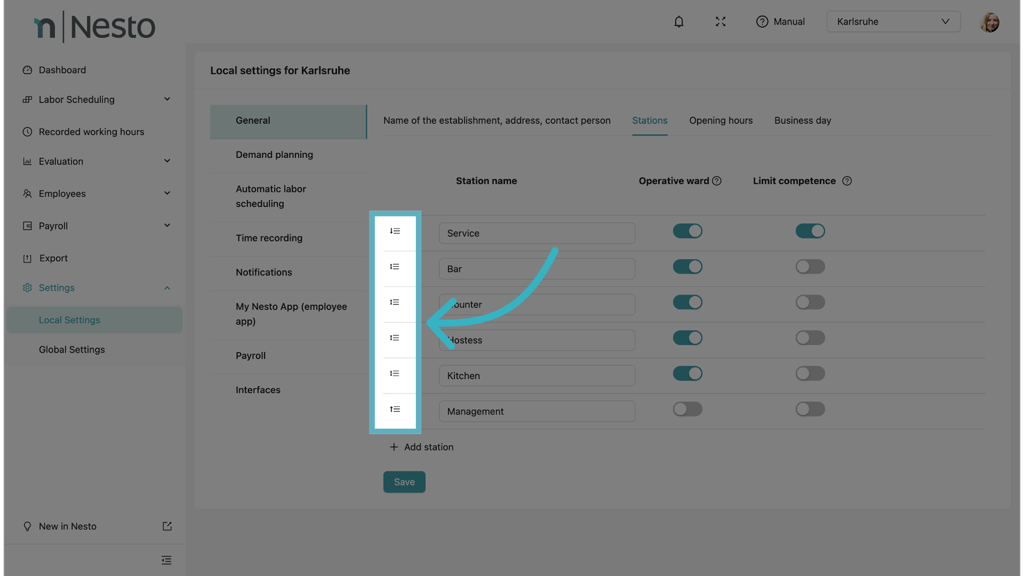Collapse the sidebar using bottom menu icon
The height and width of the screenshot is (576, 1024).
166,560
